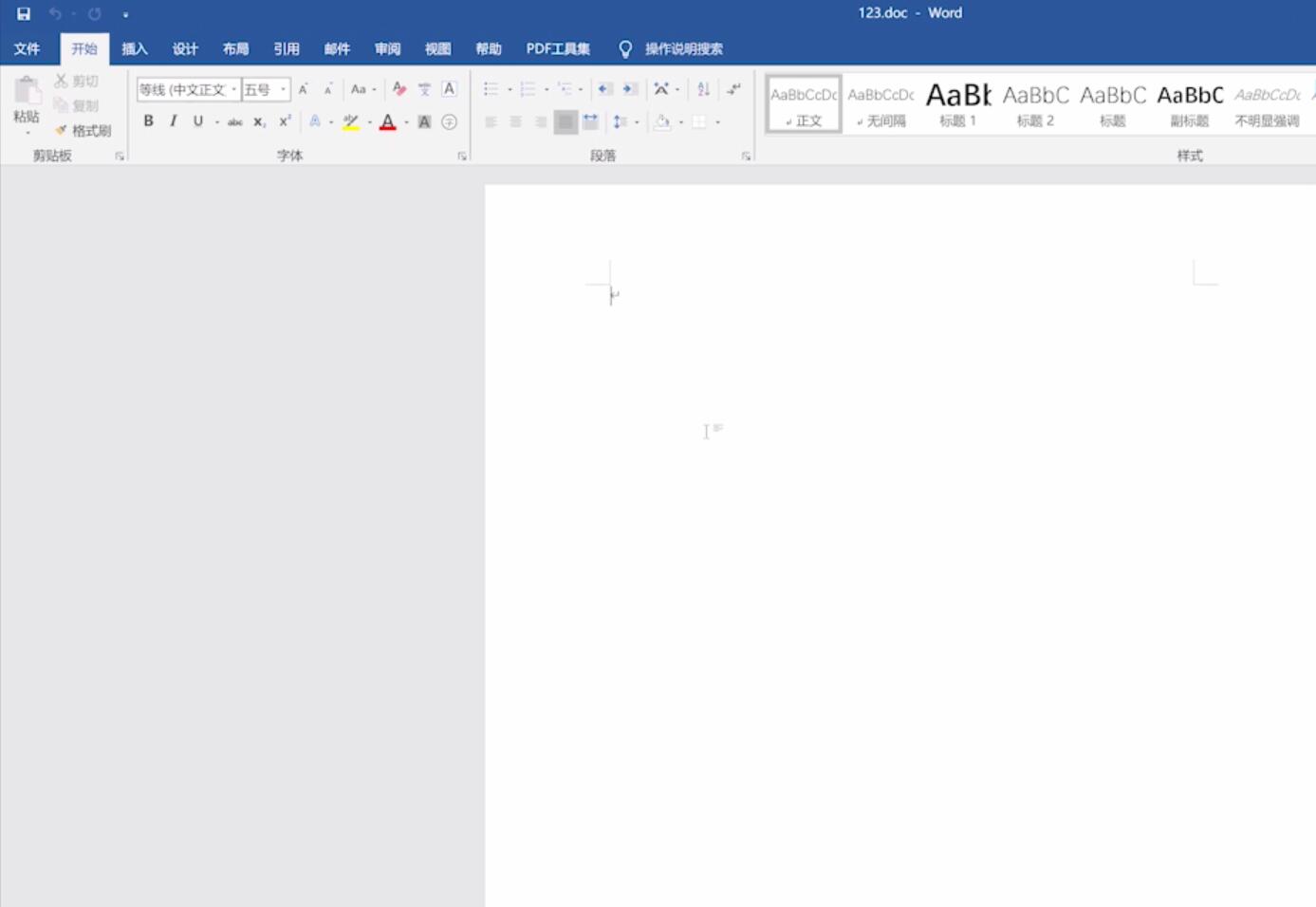The height and width of the screenshot is (907, 1316).
Task: Click the text effects A icon
Action: [x=315, y=121]
